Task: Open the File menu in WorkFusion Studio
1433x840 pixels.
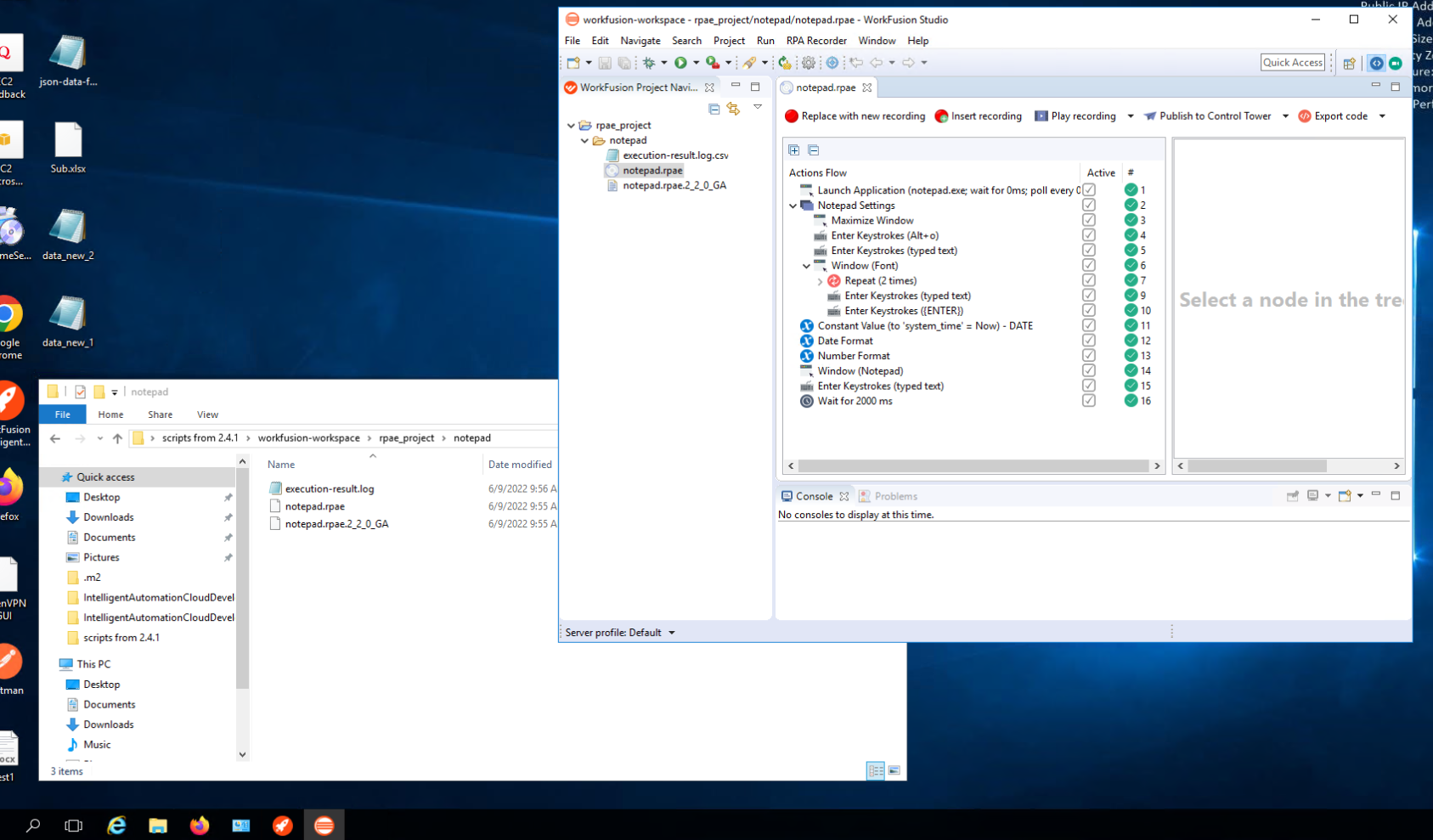Action: (x=573, y=41)
